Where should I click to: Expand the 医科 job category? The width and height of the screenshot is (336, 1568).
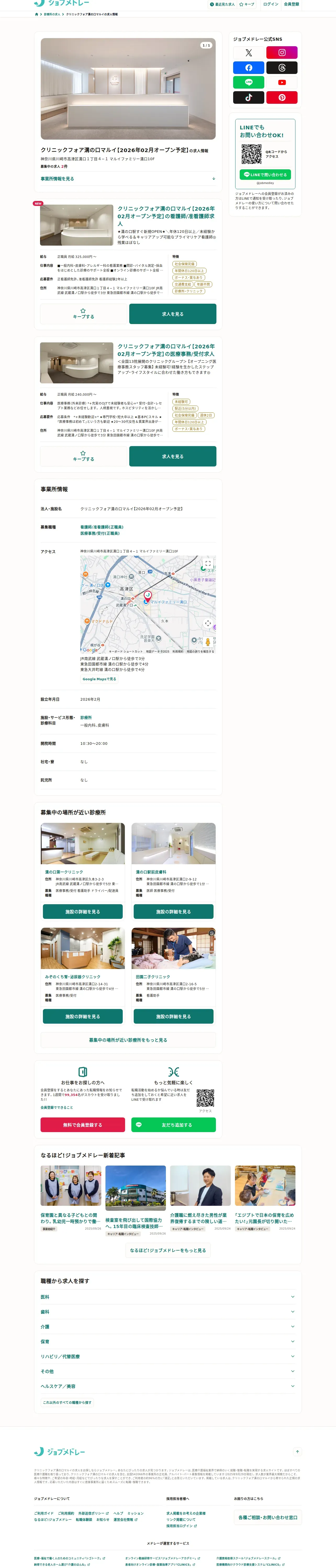168,1297
